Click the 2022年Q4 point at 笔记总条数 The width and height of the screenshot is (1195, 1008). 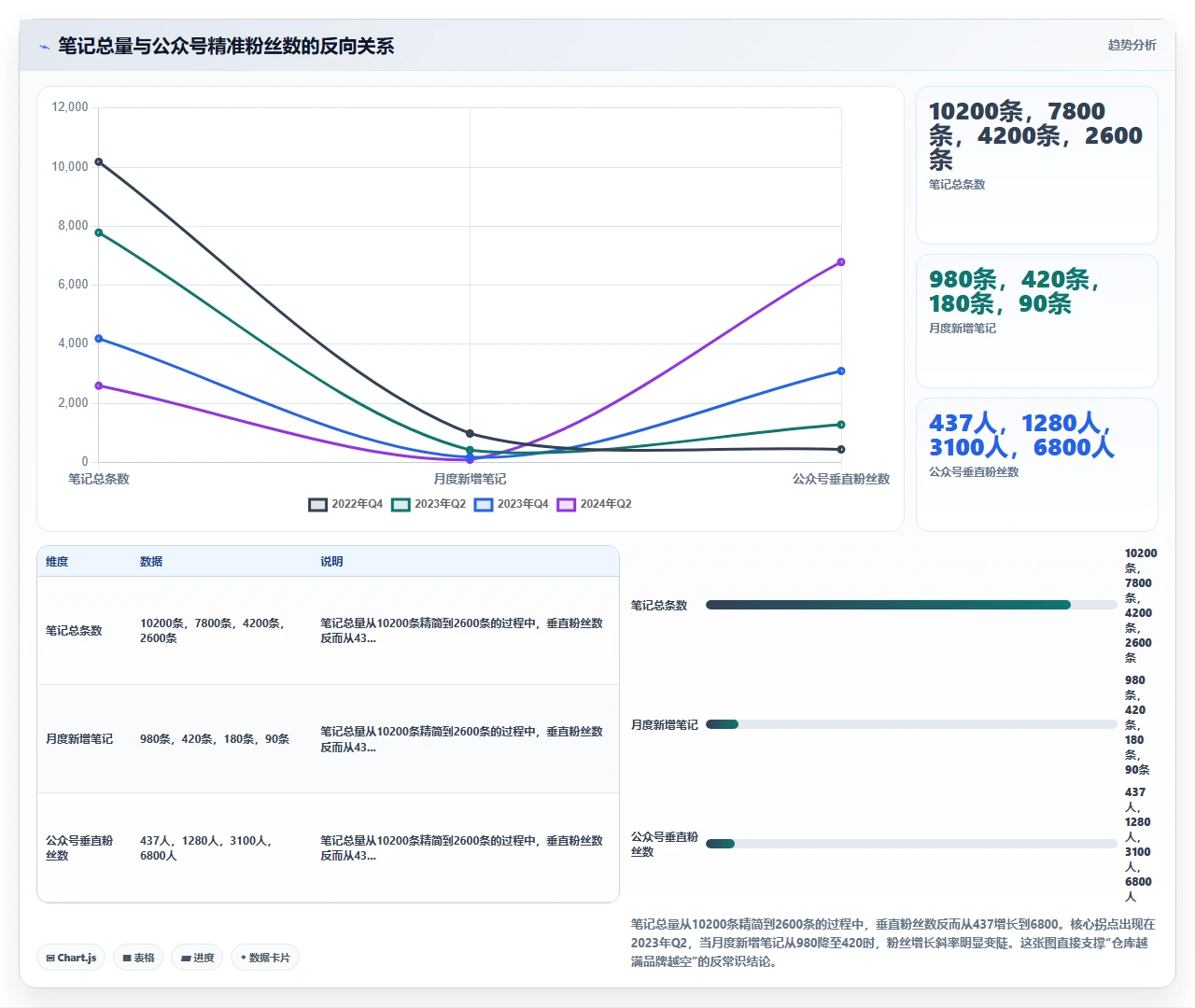(99, 162)
